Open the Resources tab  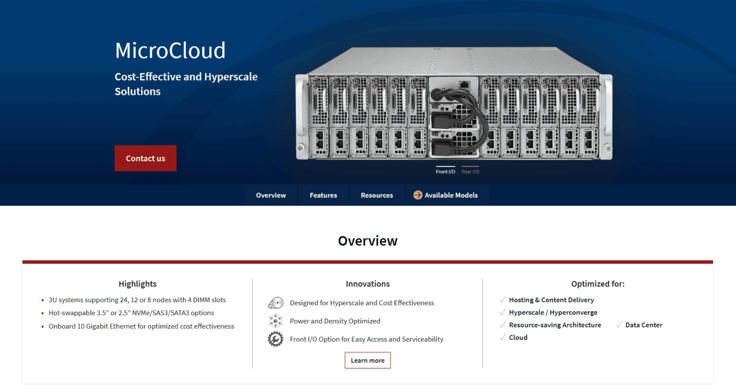(x=377, y=195)
